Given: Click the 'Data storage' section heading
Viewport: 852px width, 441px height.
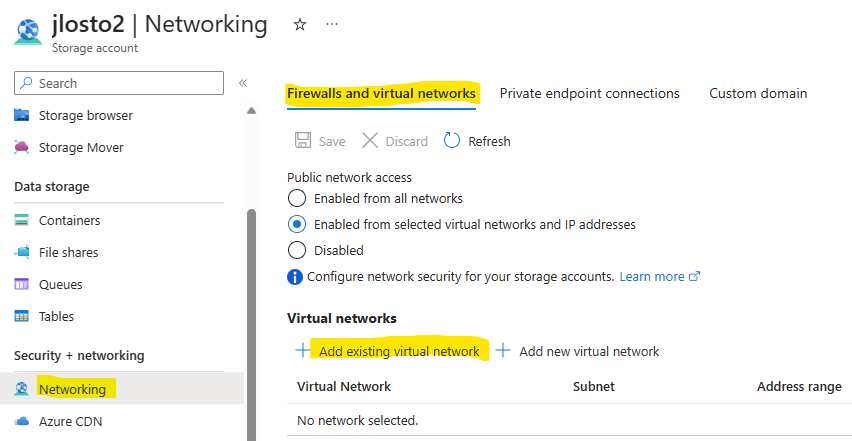Looking at the screenshot, I should pyautogui.click(x=52, y=187).
